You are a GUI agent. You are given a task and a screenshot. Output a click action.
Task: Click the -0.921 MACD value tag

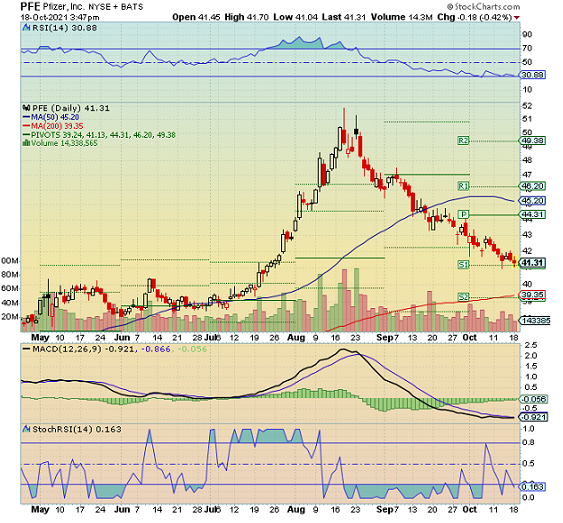click(534, 417)
